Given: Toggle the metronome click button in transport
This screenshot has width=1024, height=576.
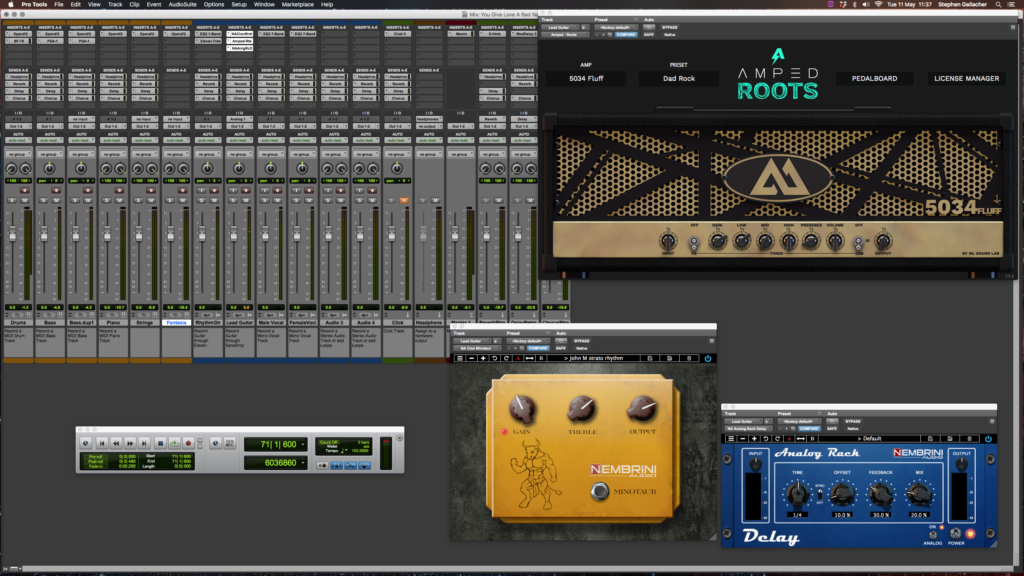Looking at the screenshot, I should click(x=336, y=465).
